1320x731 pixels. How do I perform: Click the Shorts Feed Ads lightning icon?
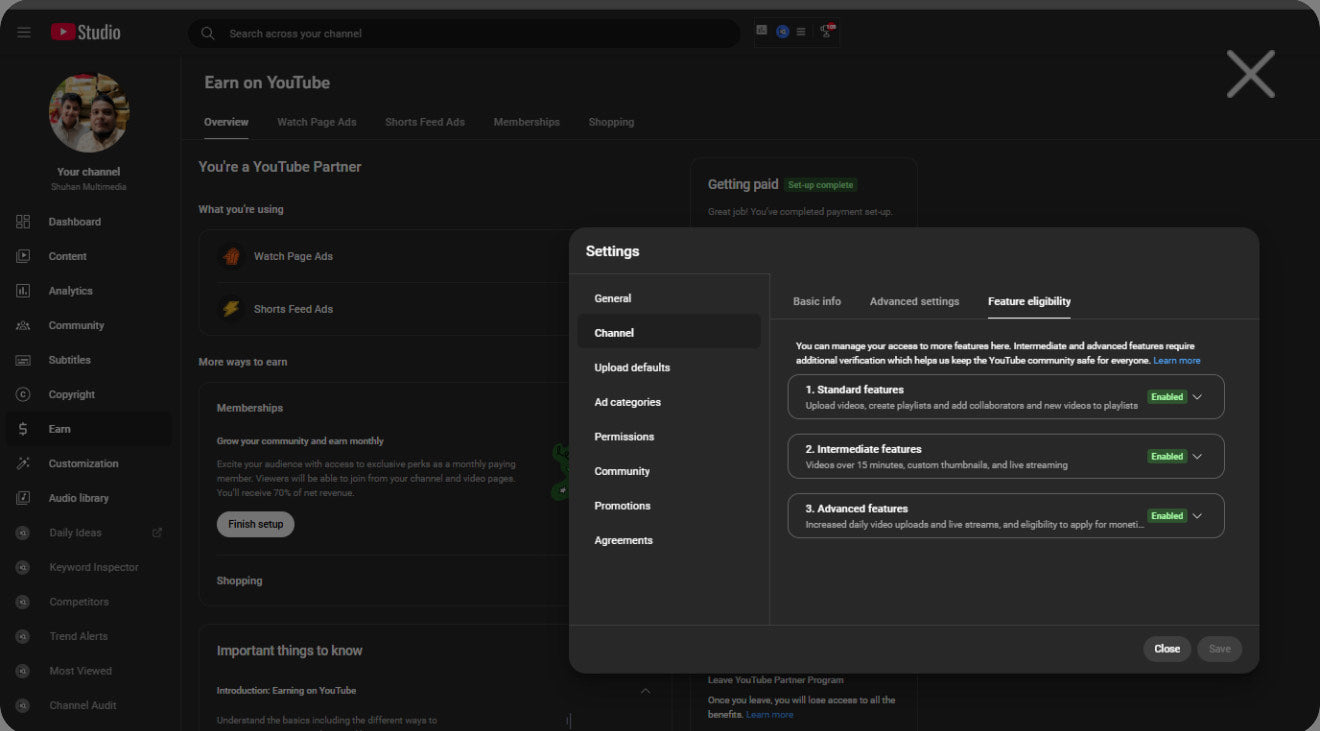pyautogui.click(x=231, y=309)
